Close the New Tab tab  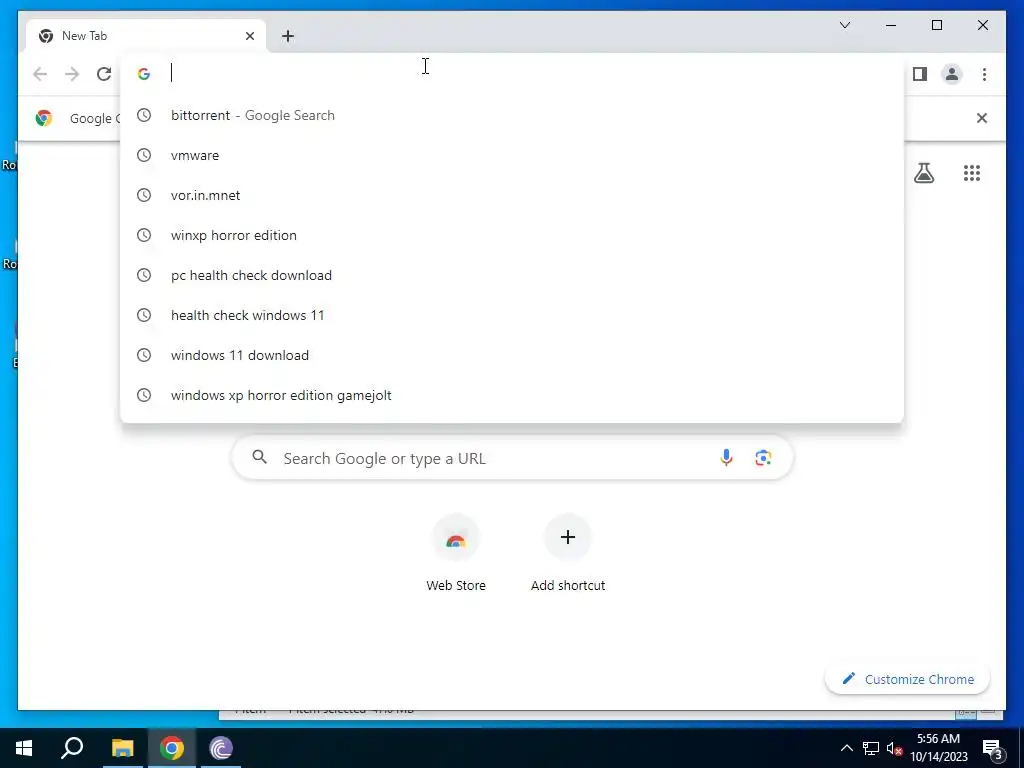click(249, 36)
